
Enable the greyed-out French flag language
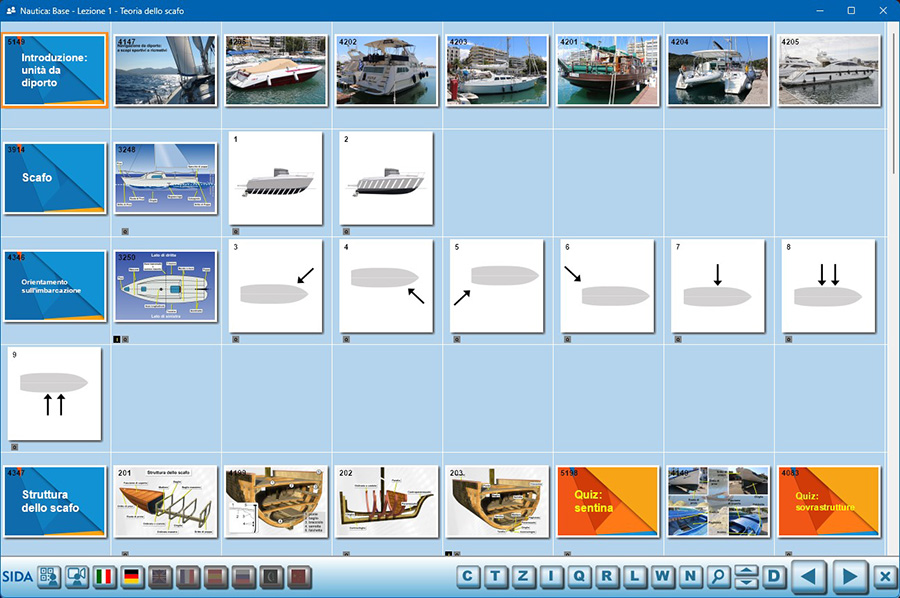click(188, 576)
